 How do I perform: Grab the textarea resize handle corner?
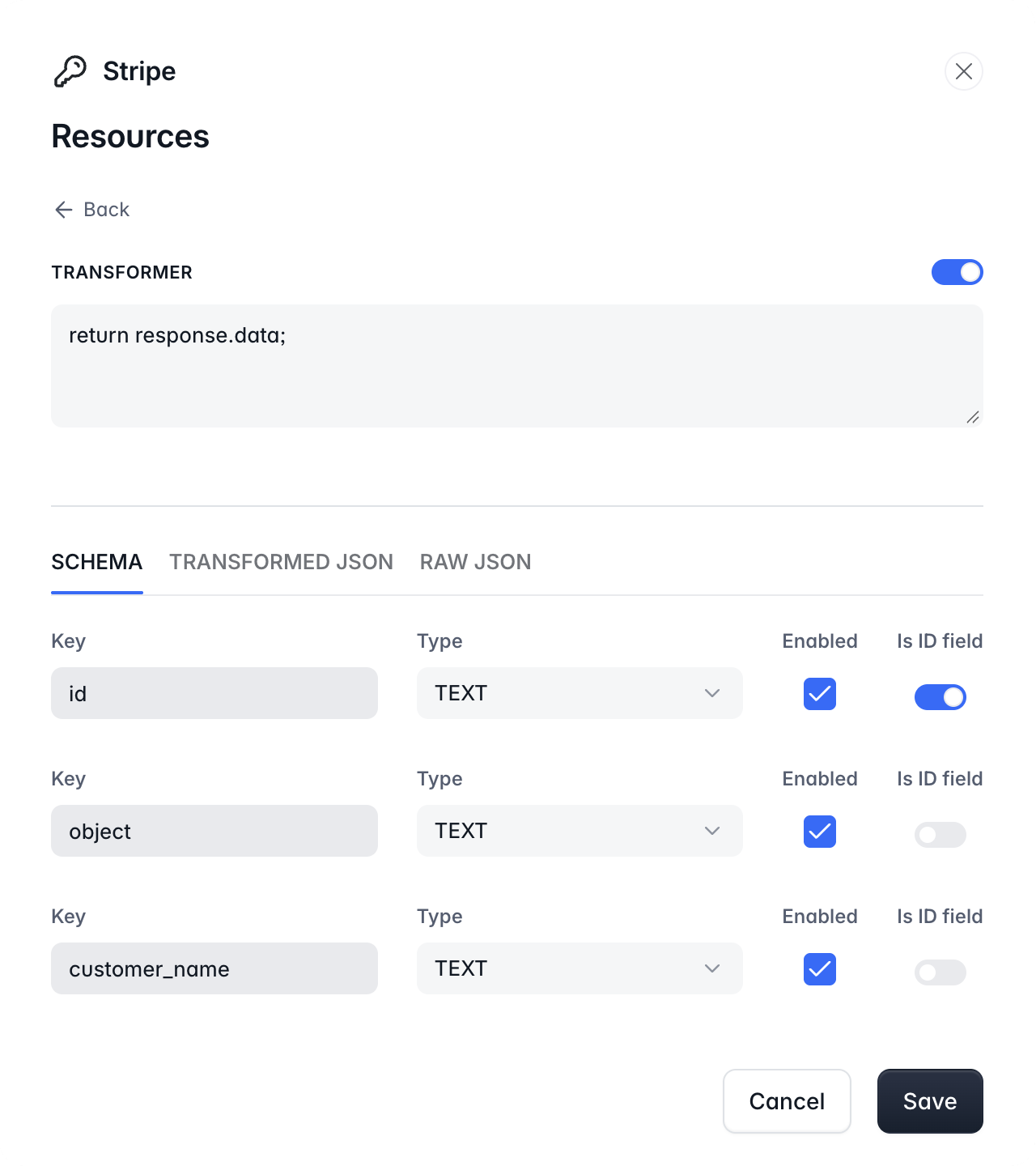coord(973,417)
